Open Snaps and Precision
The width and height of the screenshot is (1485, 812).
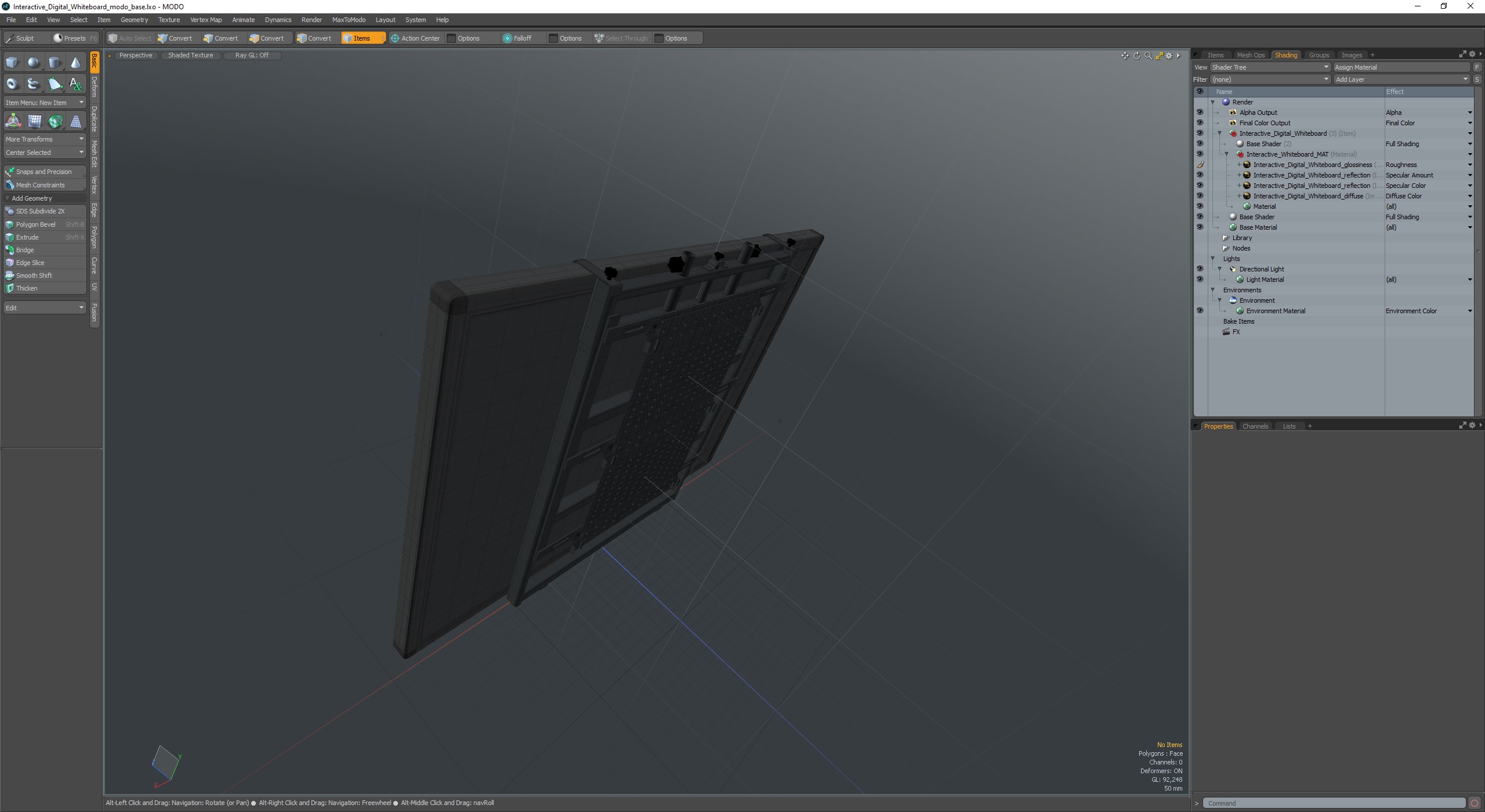tap(45, 172)
